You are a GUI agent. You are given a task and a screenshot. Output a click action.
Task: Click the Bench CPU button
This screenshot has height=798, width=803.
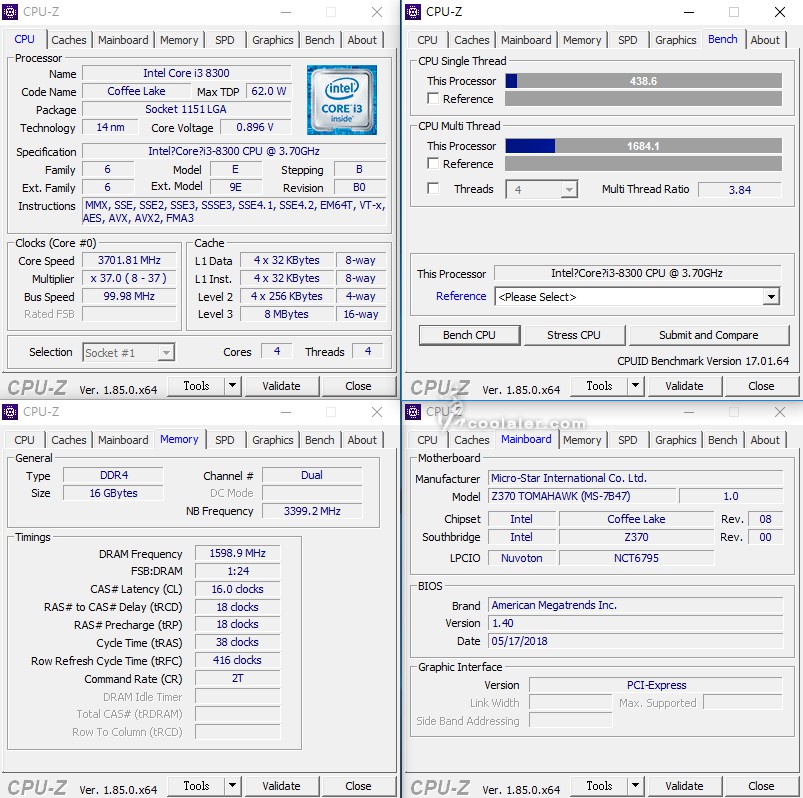click(x=469, y=335)
